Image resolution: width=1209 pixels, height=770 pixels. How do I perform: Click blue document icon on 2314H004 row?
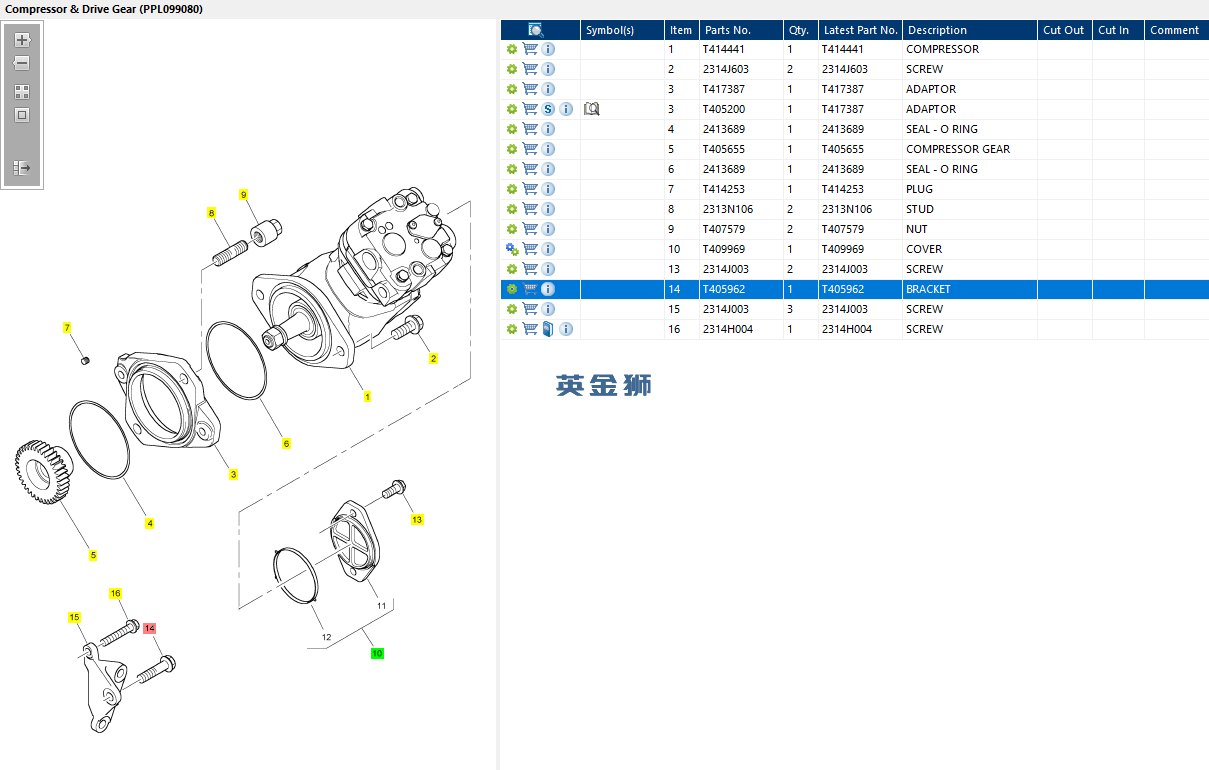pyautogui.click(x=548, y=329)
